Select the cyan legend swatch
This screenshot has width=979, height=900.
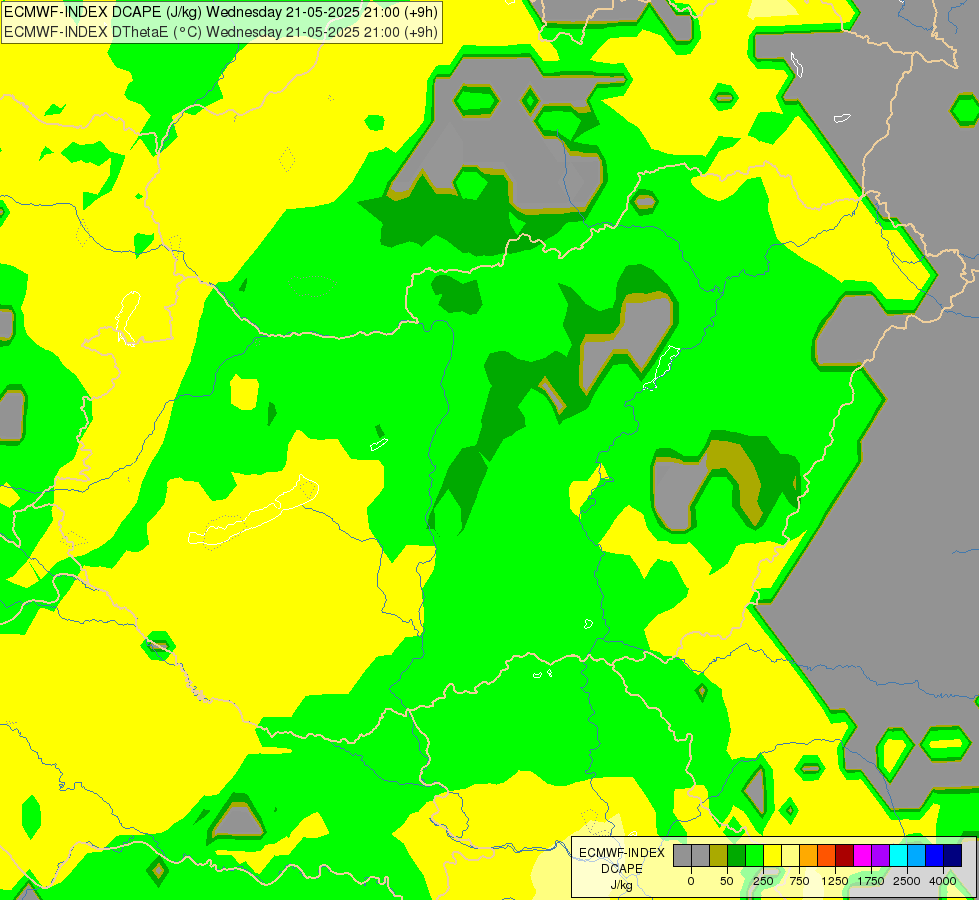pos(898,855)
